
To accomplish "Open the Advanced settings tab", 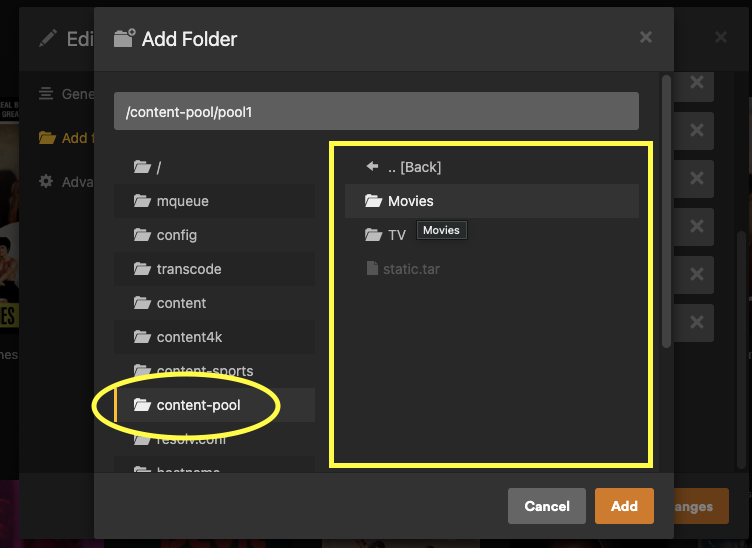I will coord(67,182).
